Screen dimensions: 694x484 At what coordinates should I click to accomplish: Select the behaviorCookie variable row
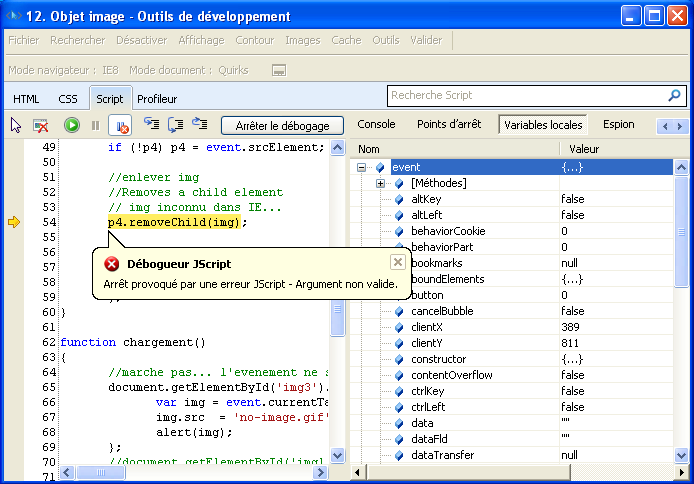(513, 231)
